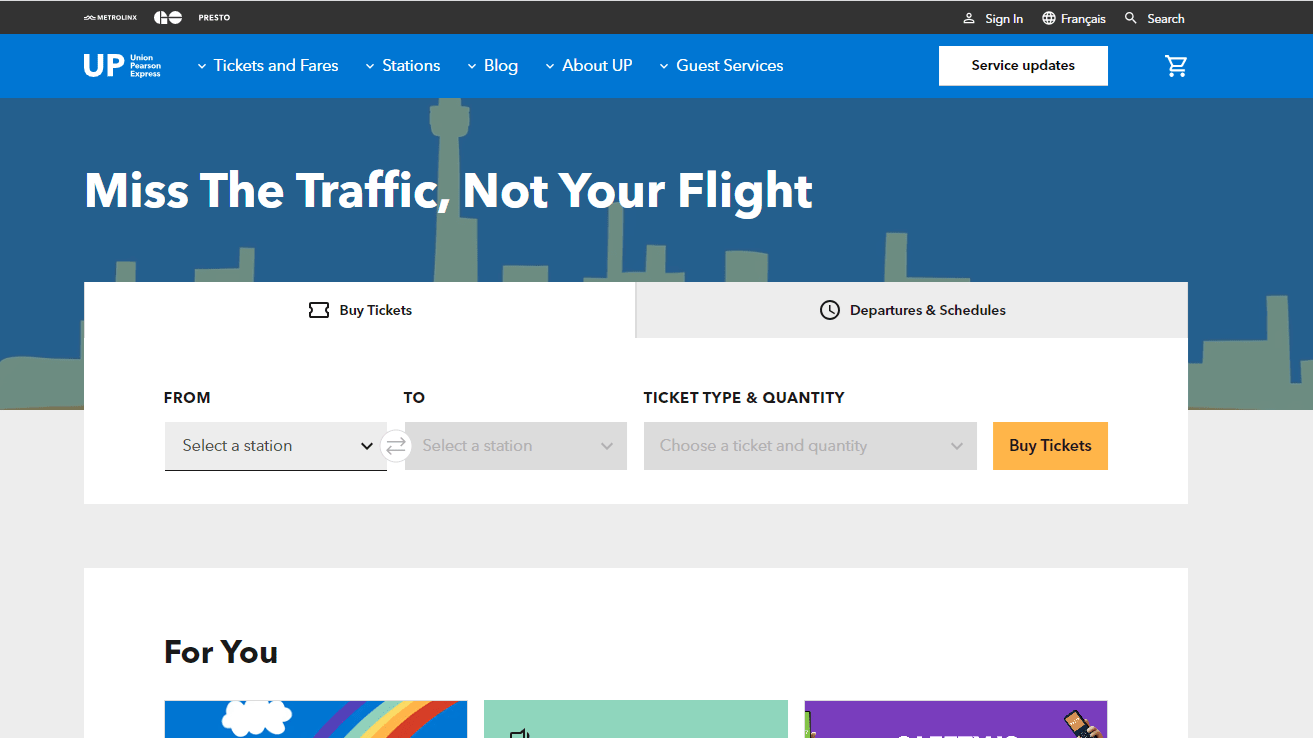This screenshot has width=1313, height=738.
Task: Open the ticket type and quantity dropdown
Action: (x=810, y=446)
